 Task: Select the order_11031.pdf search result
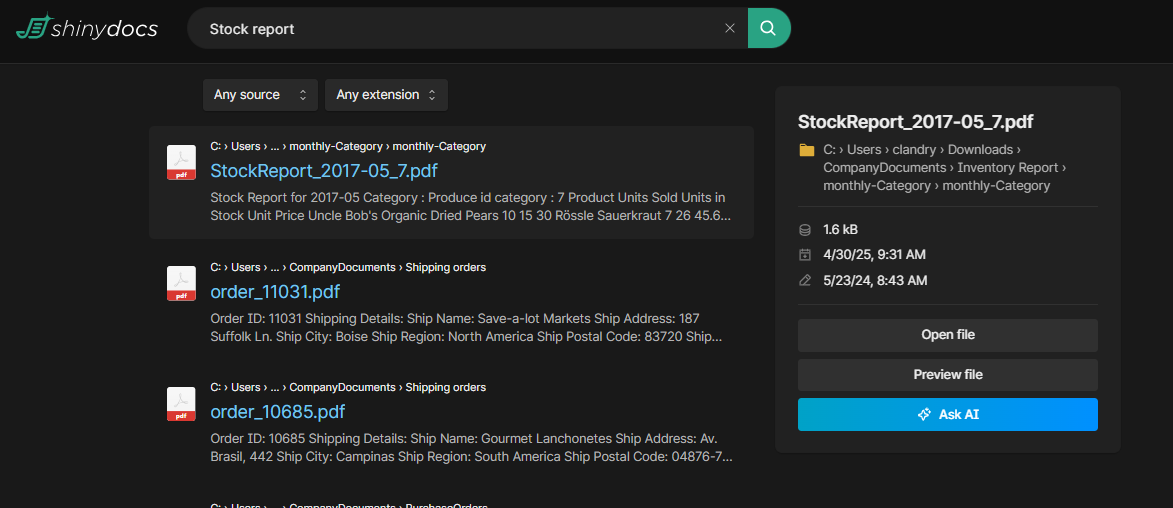pyautogui.click(x=275, y=292)
